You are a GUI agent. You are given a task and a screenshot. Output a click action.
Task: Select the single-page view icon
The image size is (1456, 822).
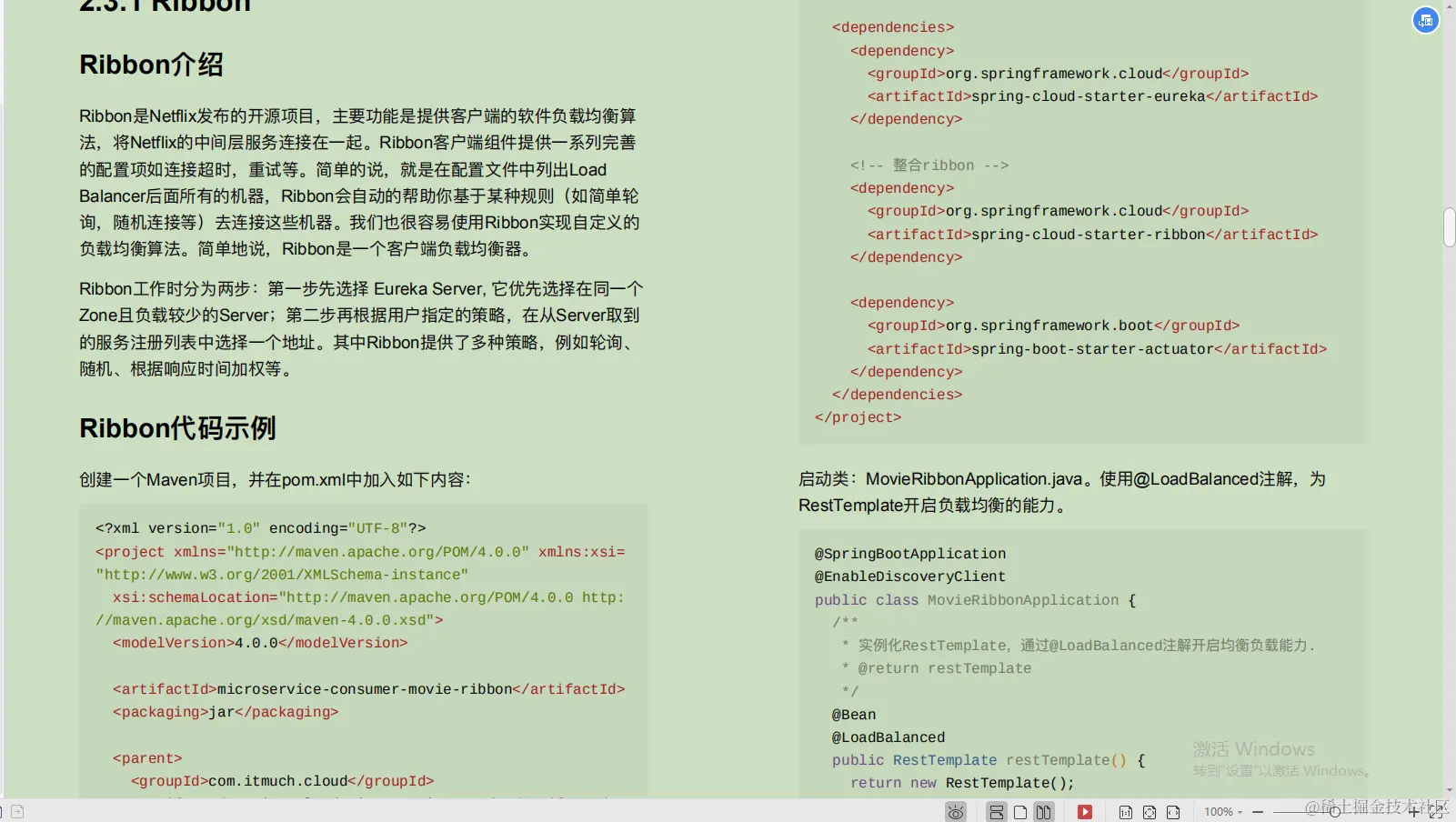(x=1020, y=811)
